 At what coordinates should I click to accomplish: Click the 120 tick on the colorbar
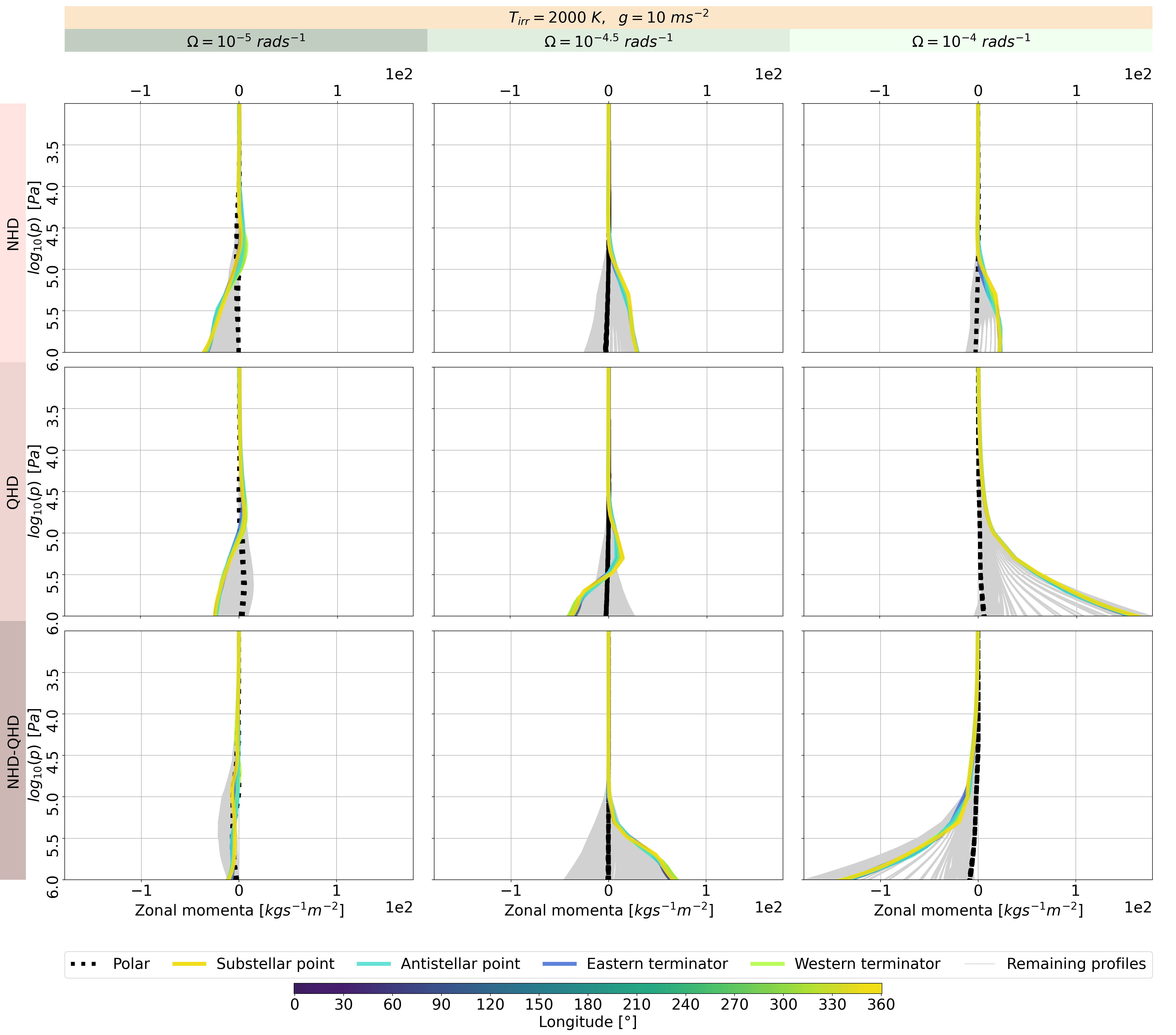point(490,1004)
